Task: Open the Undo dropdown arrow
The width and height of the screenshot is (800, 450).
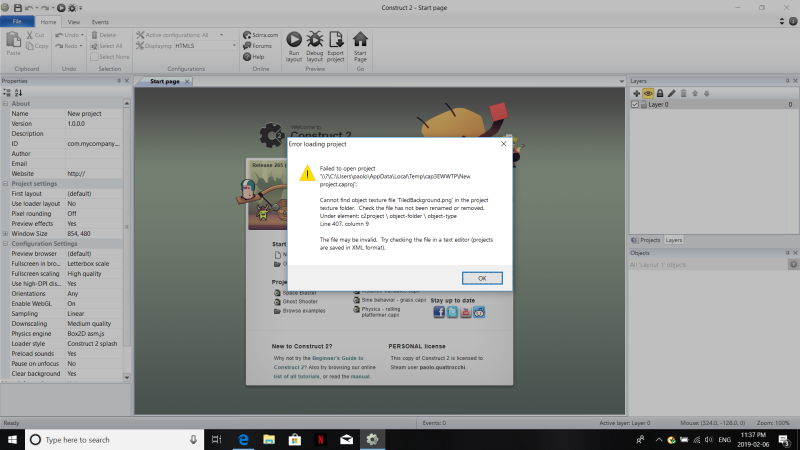Action: 82,35
